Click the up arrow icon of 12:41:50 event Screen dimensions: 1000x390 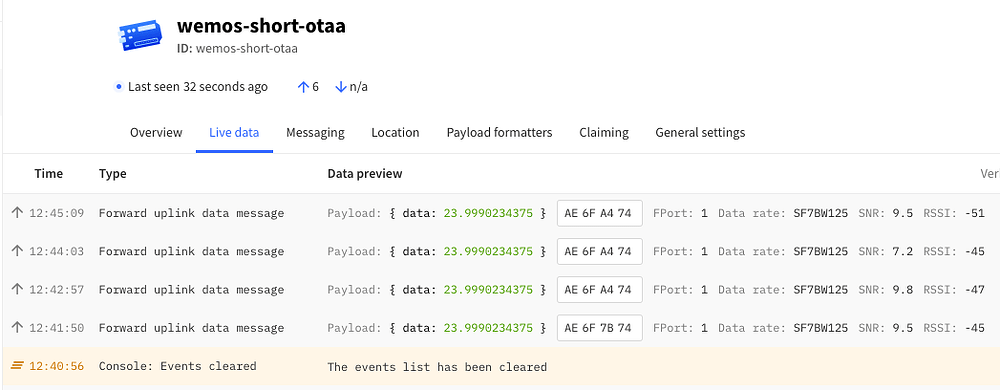click(17, 328)
